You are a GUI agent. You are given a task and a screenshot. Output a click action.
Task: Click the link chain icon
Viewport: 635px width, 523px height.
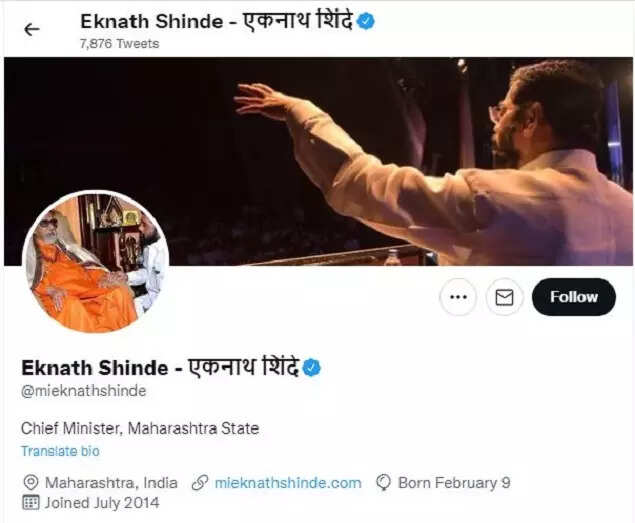(x=200, y=482)
